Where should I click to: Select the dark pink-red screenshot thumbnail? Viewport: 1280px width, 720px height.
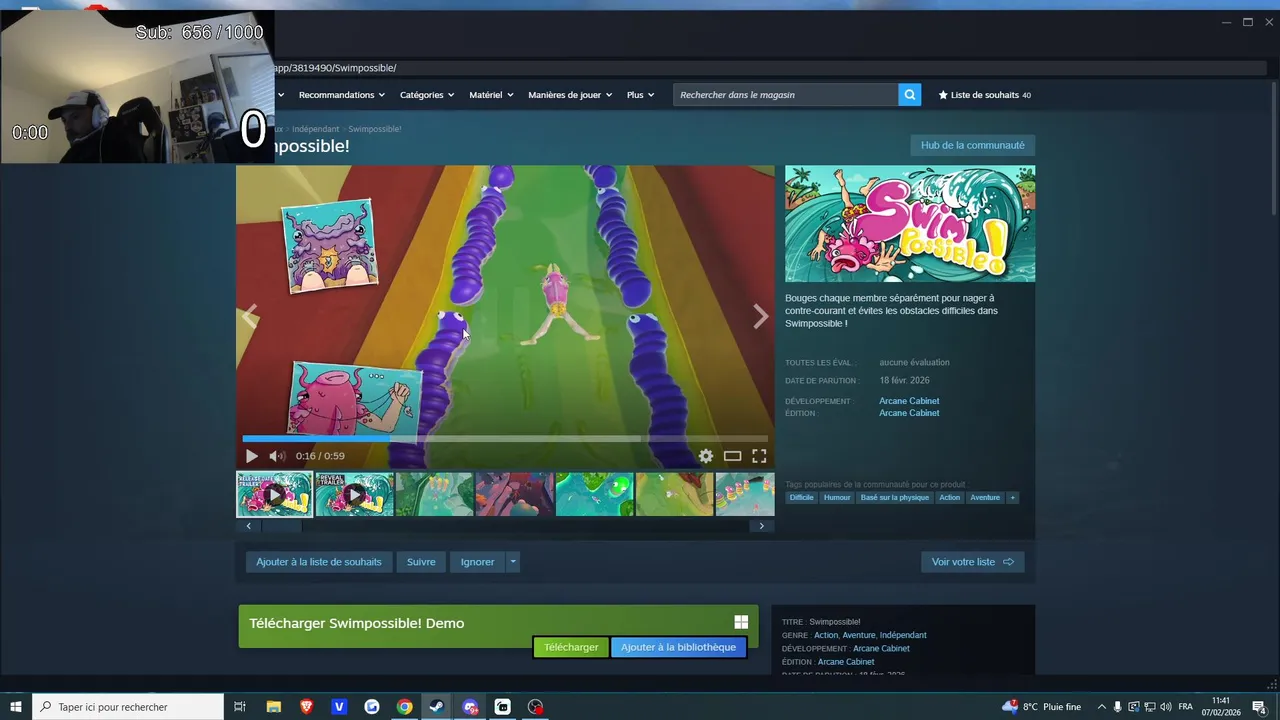click(x=514, y=494)
